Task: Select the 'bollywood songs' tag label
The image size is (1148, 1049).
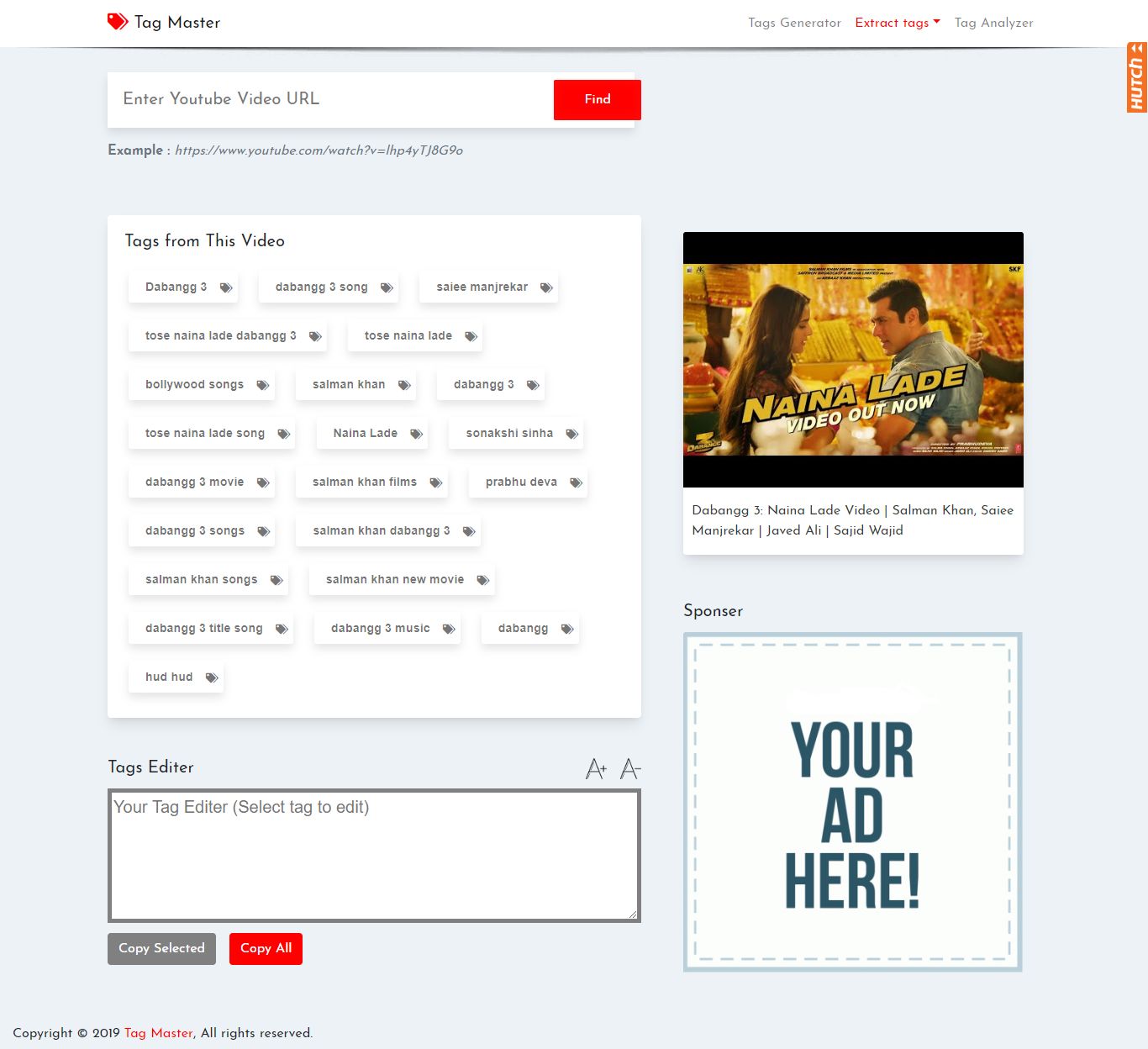Action: 194,385
